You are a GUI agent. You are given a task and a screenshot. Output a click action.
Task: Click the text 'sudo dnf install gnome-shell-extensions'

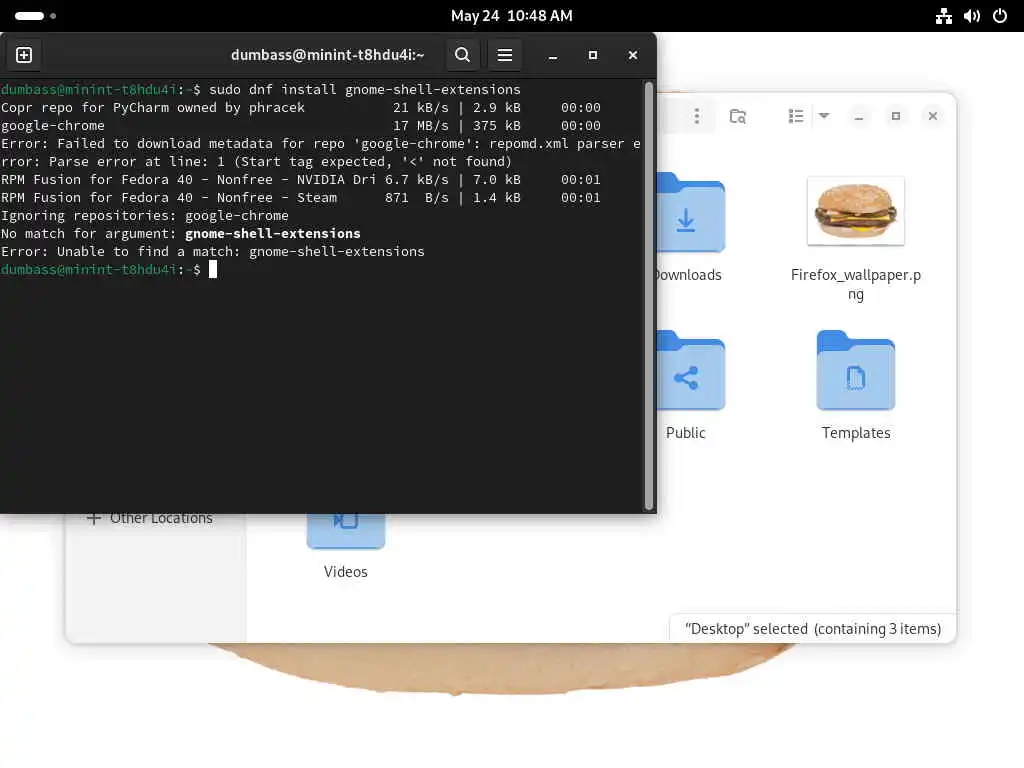click(x=364, y=89)
